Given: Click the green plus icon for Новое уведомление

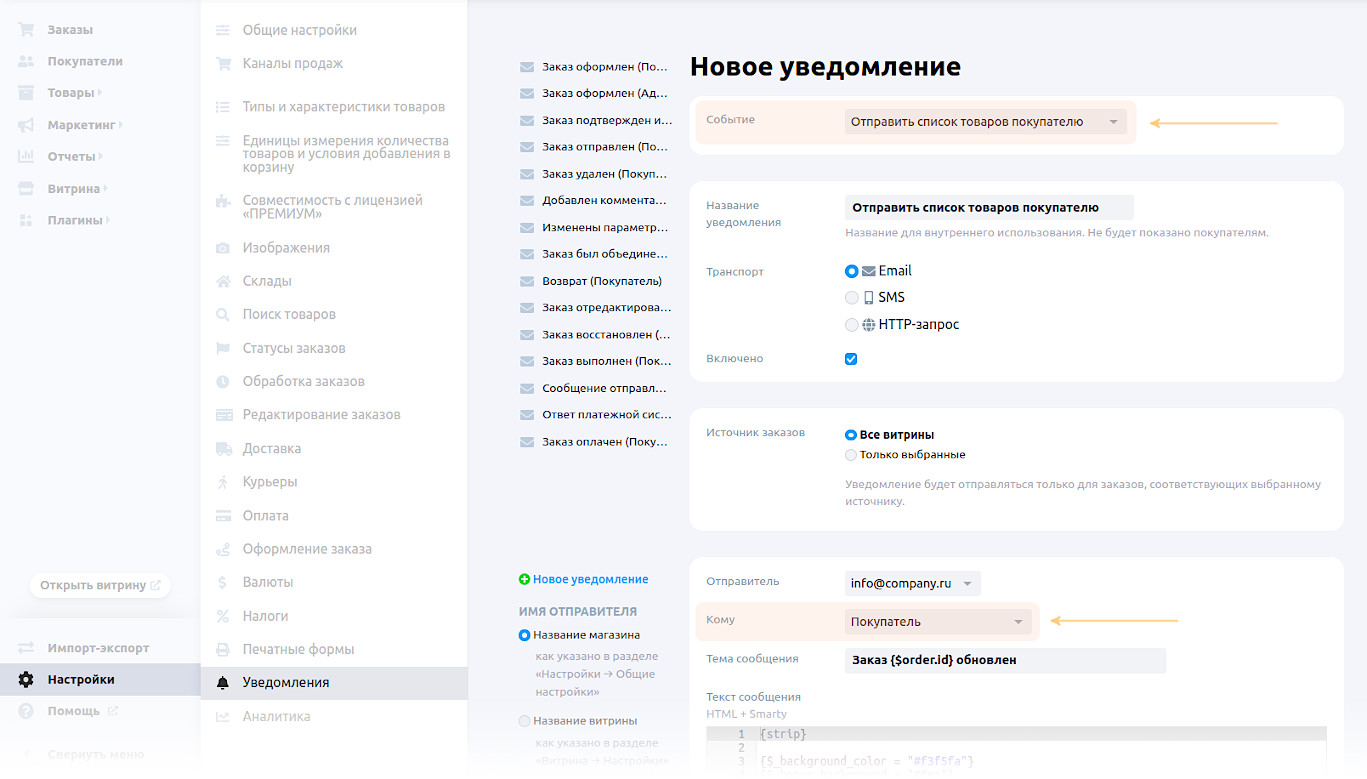Looking at the screenshot, I should coord(524,580).
